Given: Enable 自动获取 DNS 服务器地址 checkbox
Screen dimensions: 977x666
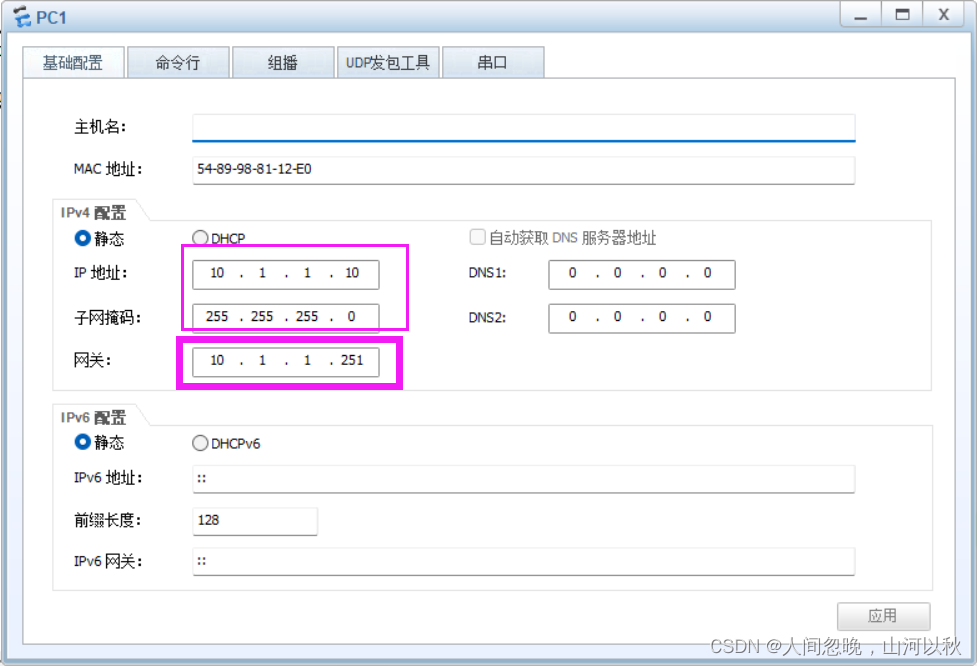Looking at the screenshot, I should 477,237.
